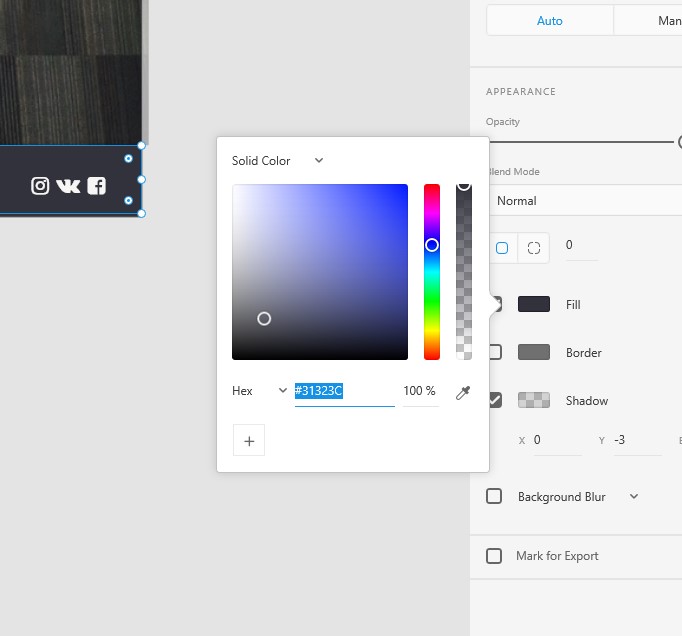
Task: Click the right-middle resize handle of selection
Action: (x=141, y=179)
